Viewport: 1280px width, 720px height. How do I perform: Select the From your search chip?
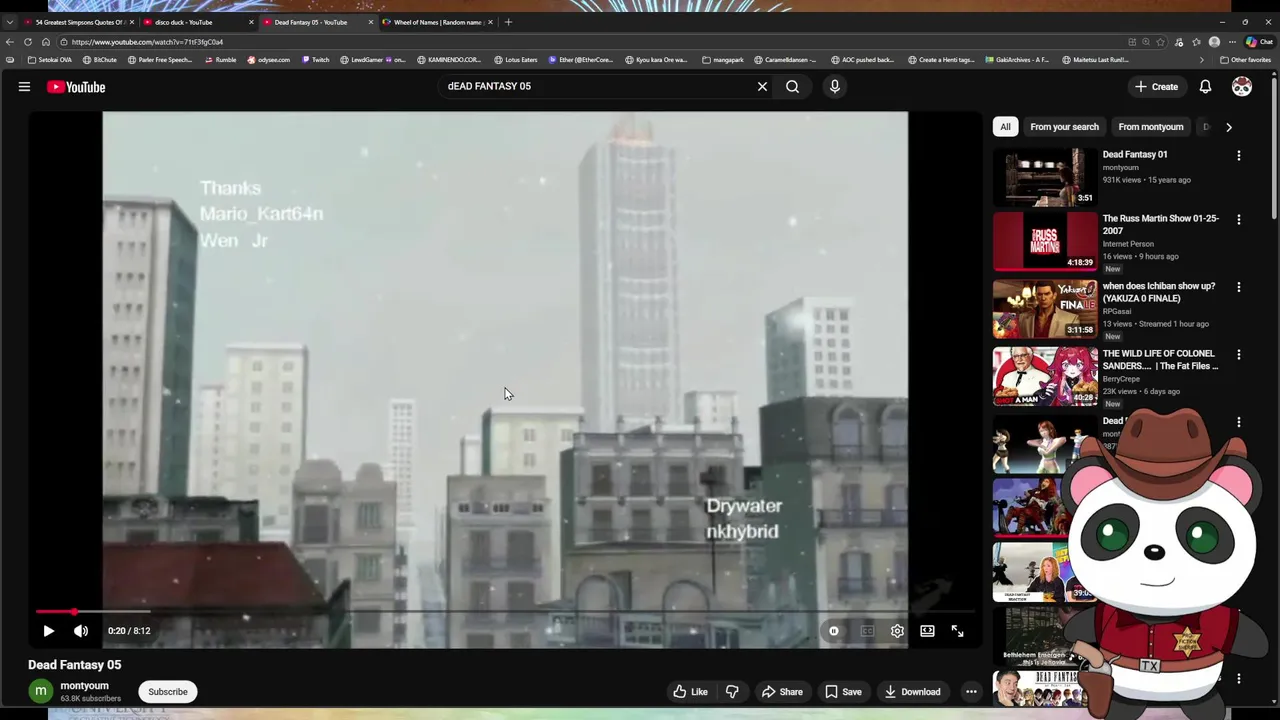coord(1064,127)
